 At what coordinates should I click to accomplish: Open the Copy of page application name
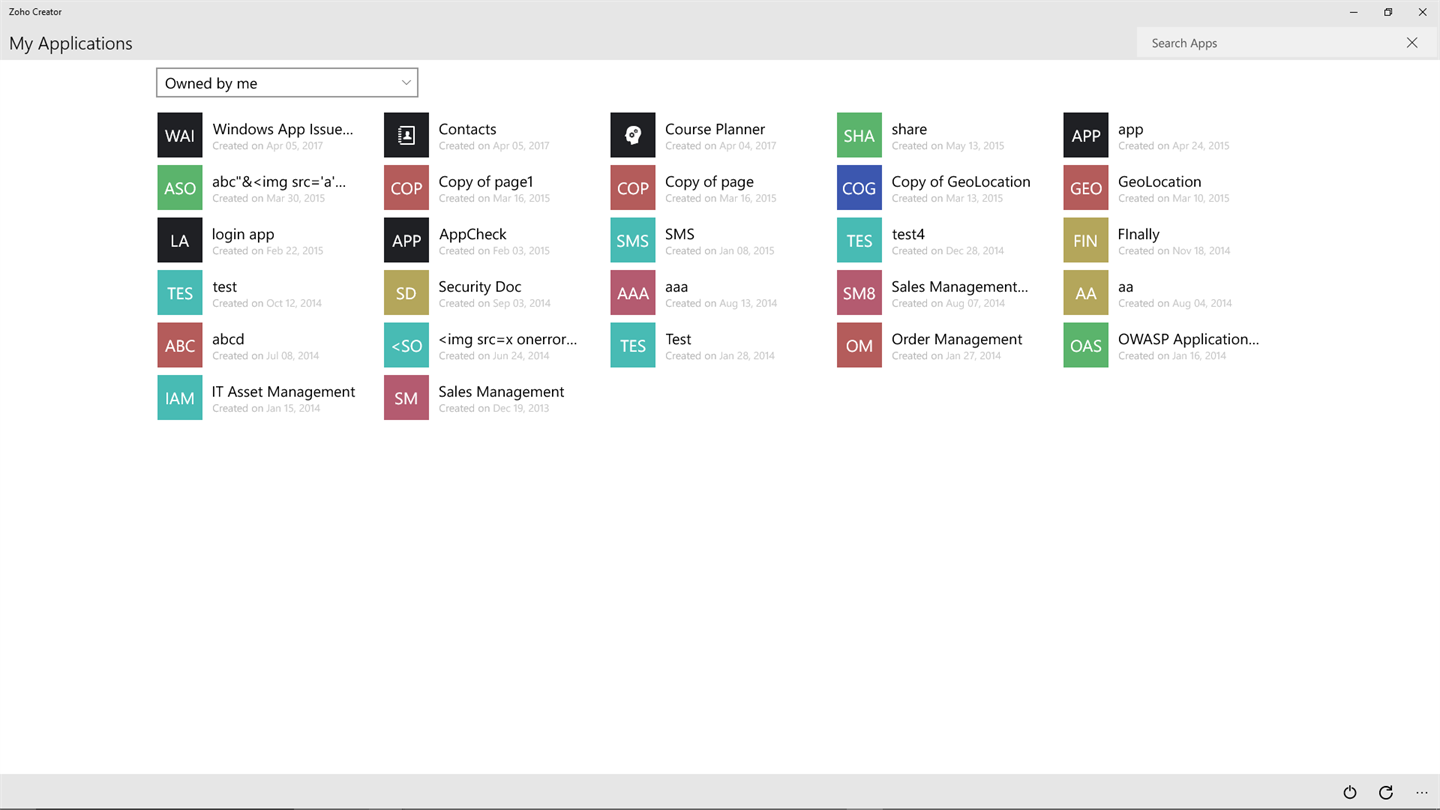[x=709, y=182]
